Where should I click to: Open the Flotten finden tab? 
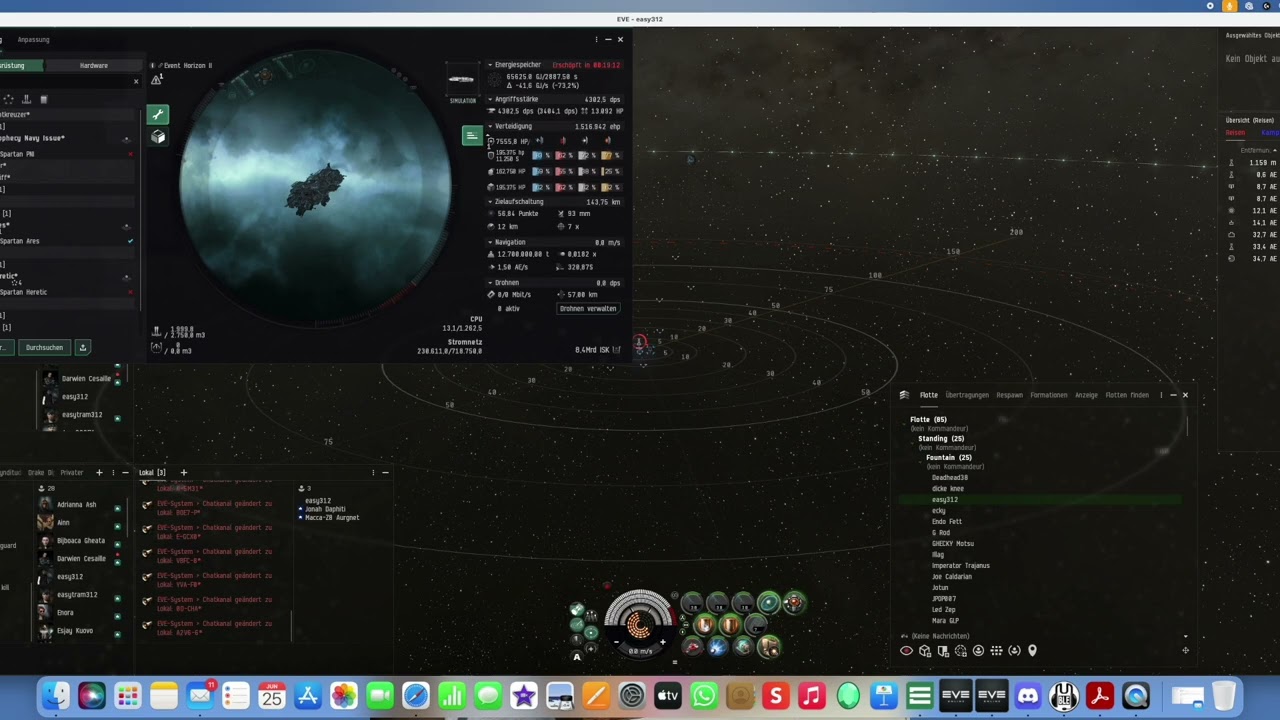(1127, 395)
